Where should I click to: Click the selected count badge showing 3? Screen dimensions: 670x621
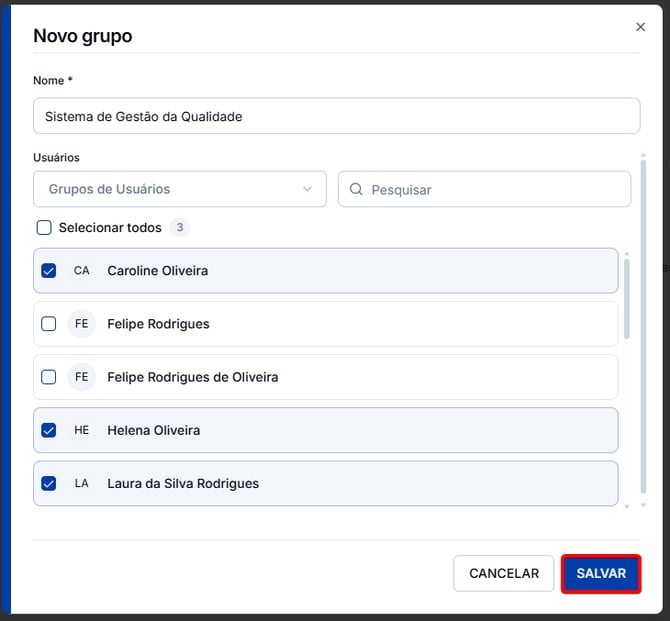coord(180,227)
